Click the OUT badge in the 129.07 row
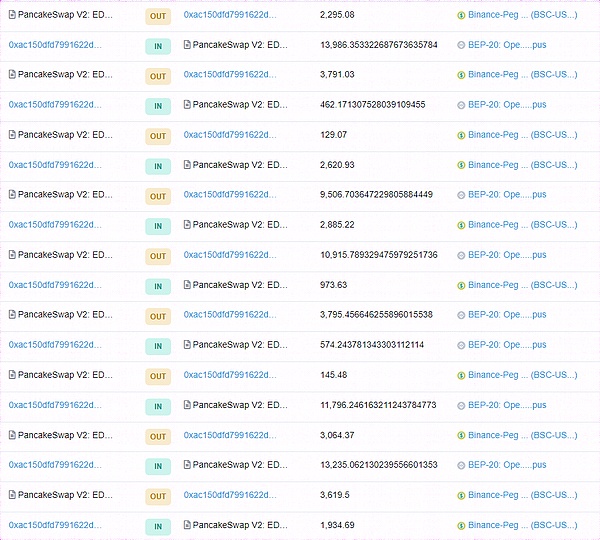 click(x=158, y=136)
